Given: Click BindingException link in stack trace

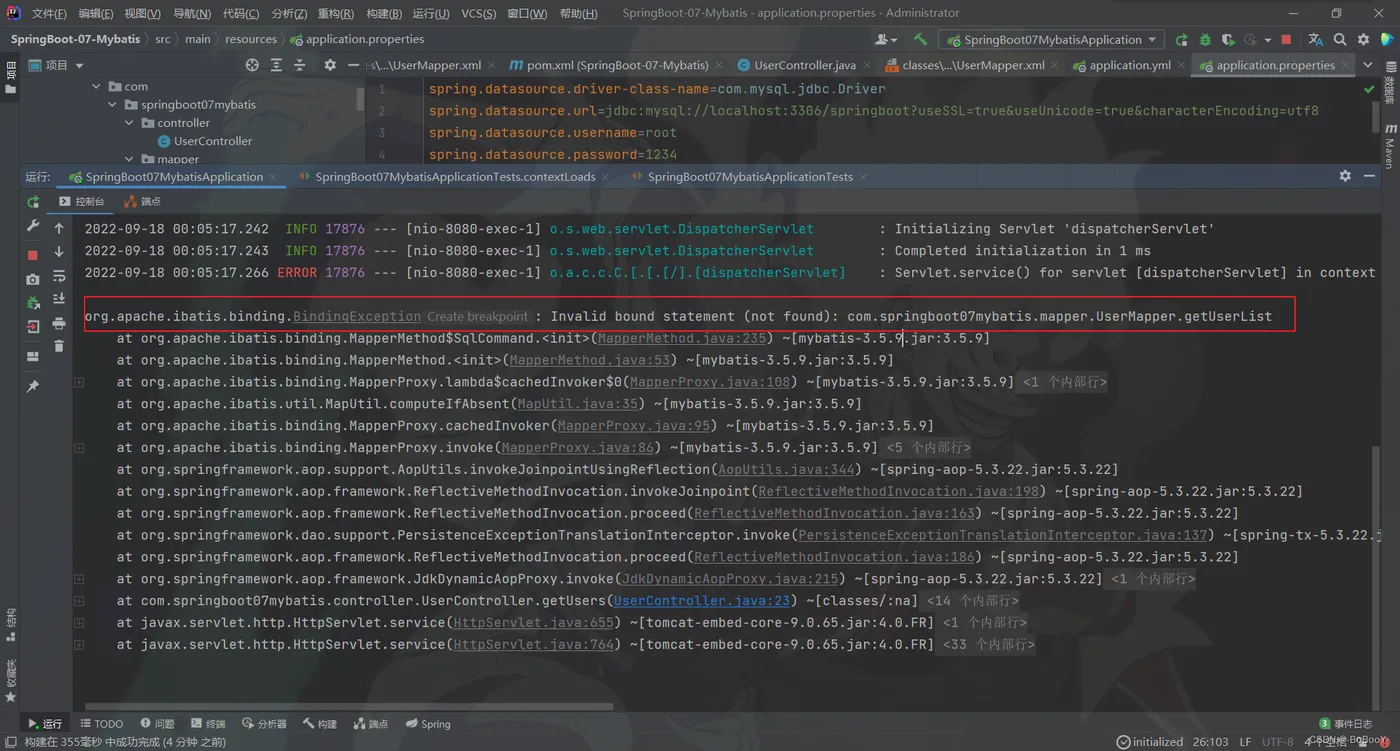Looking at the screenshot, I should (357, 316).
